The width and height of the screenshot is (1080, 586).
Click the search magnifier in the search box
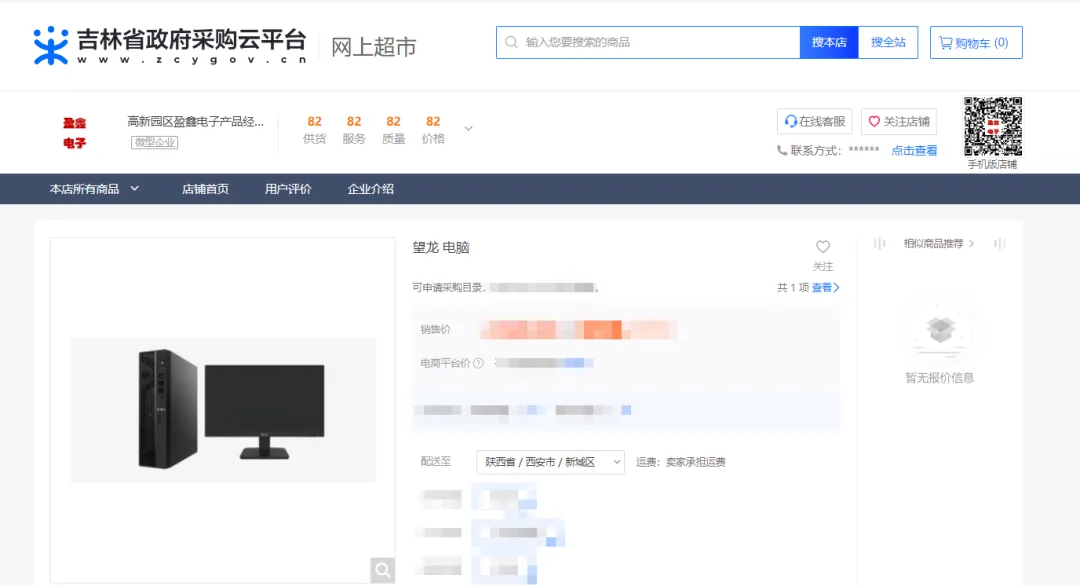[512, 42]
